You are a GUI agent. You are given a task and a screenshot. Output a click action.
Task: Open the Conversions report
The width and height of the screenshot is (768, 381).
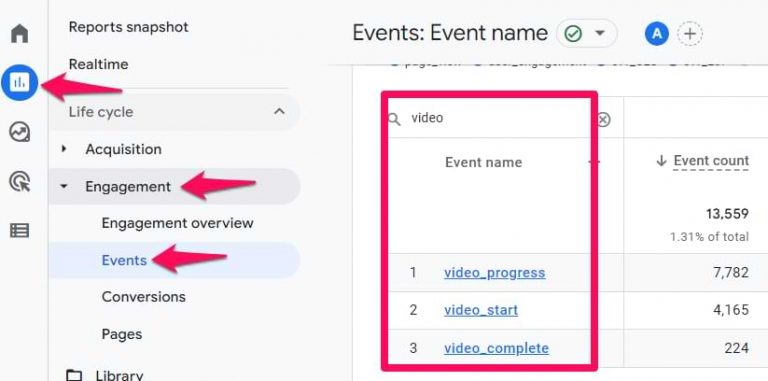(144, 297)
